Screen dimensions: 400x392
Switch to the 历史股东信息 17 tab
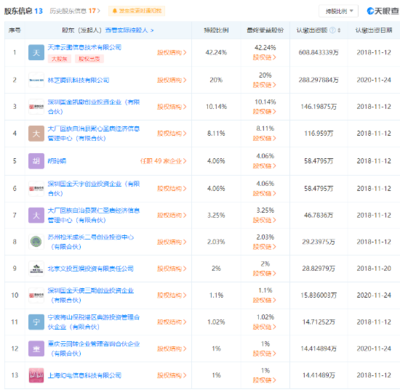tap(75, 11)
